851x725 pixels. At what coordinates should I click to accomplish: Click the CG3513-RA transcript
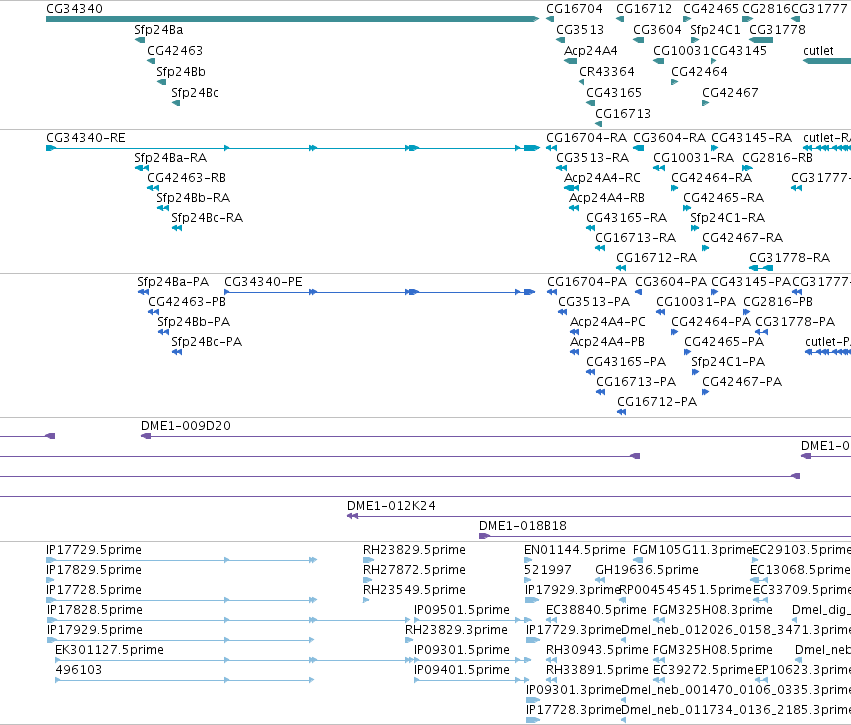[561, 168]
